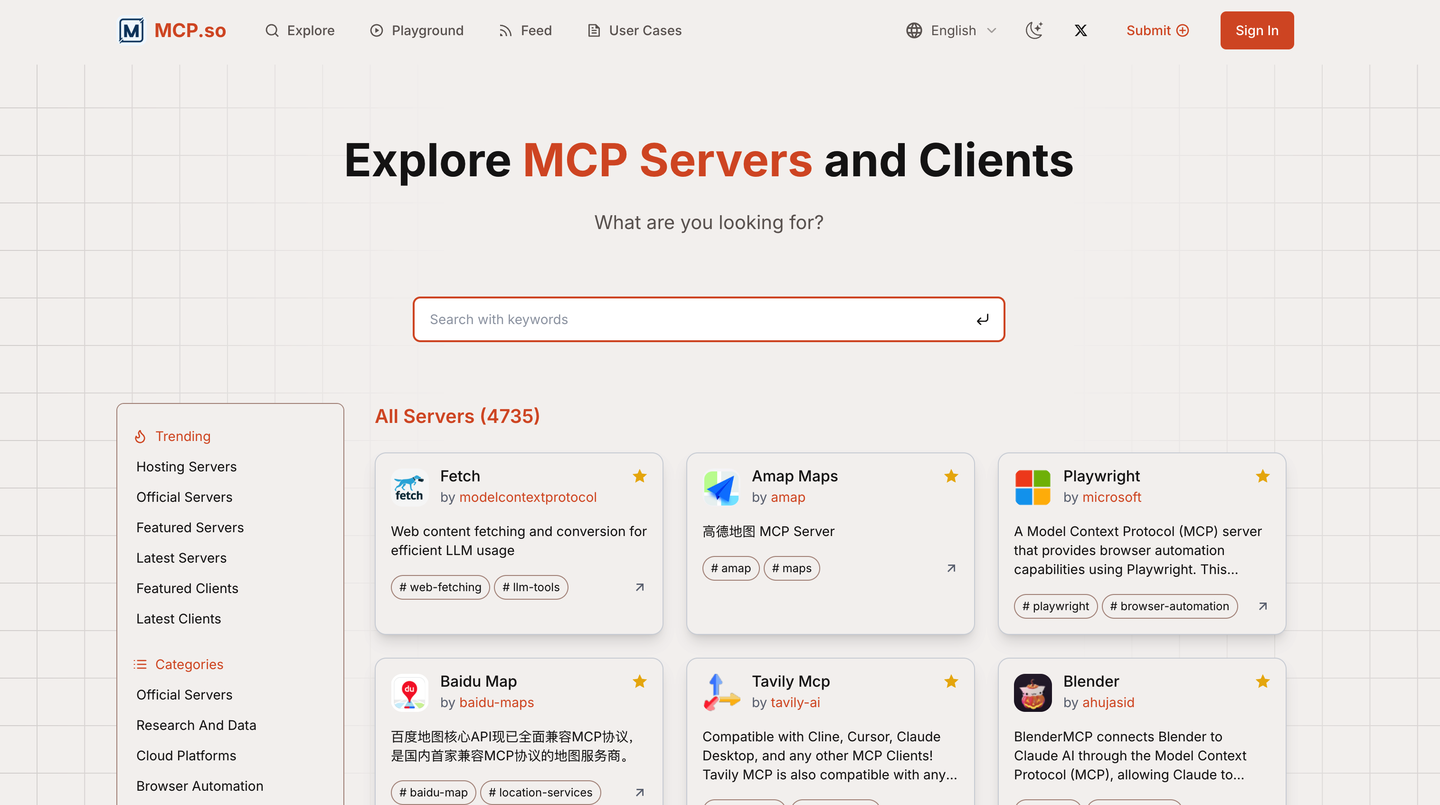Click the Blender server logo icon

[x=1032, y=692]
